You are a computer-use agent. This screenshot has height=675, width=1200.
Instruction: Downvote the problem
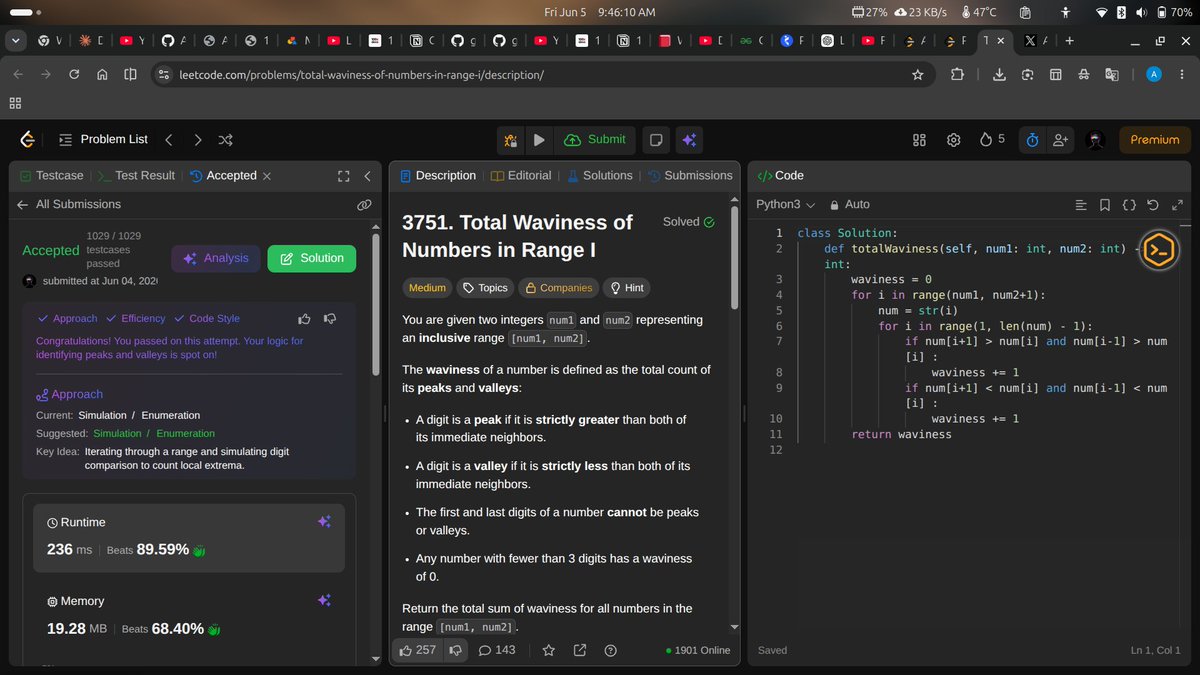(456, 650)
